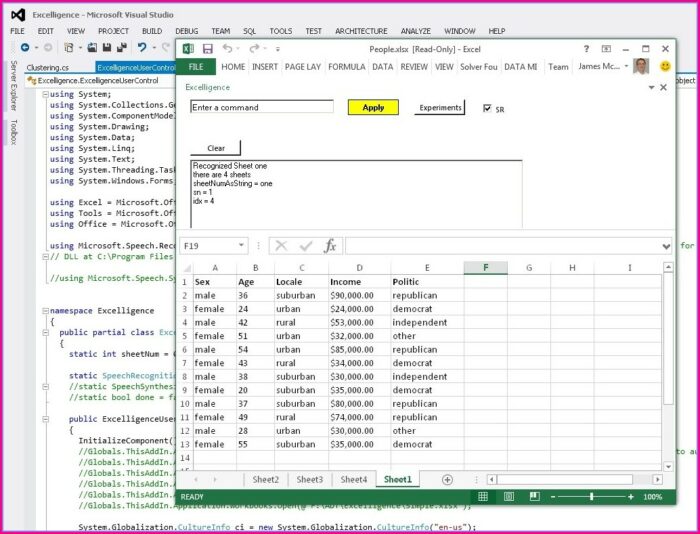The width and height of the screenshot is (700, 534).
Task: Click the horizontal scrollbar right arrow
Action: (657, 480)
